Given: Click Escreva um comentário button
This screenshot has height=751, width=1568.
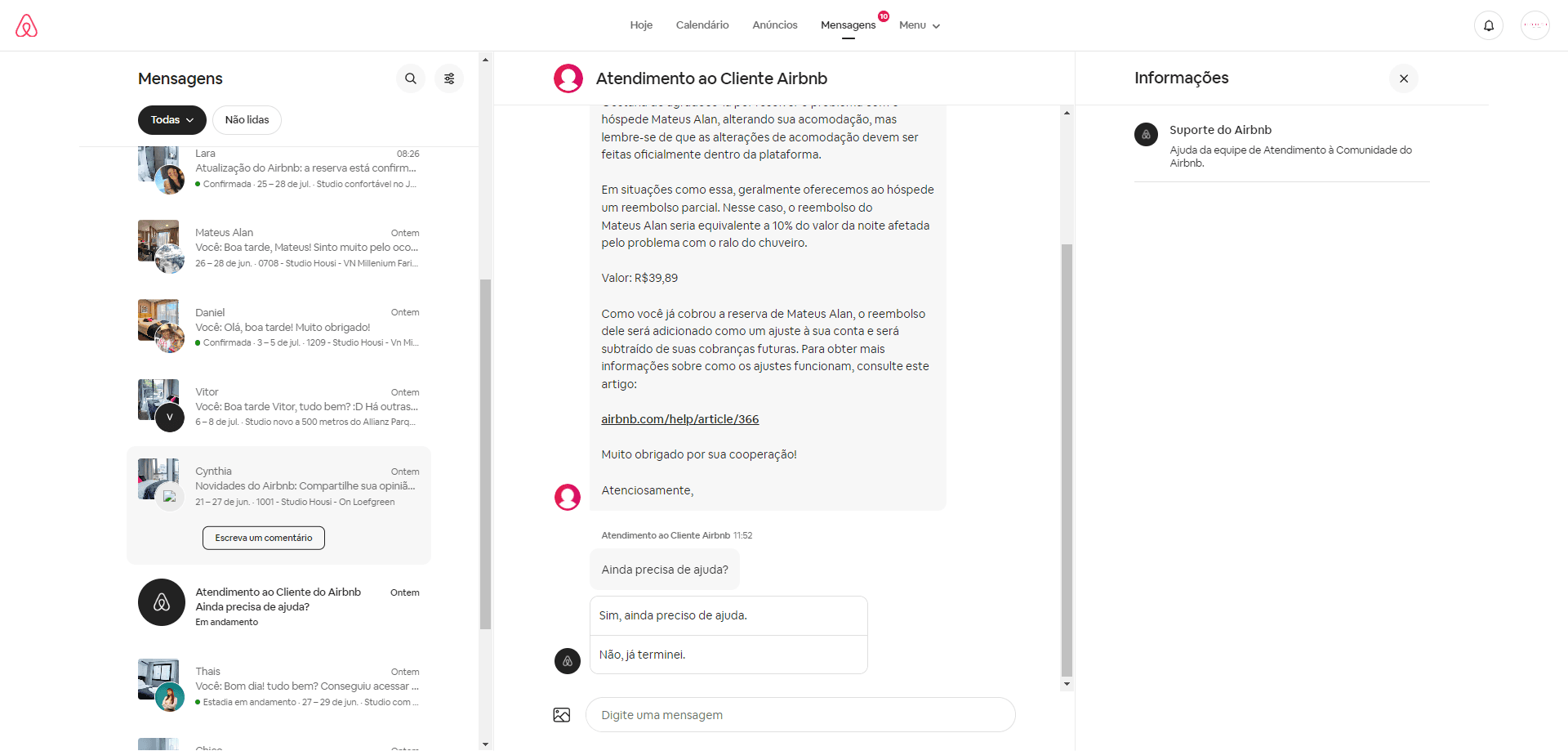Looking at the screenshot, I should click(264, 538).
